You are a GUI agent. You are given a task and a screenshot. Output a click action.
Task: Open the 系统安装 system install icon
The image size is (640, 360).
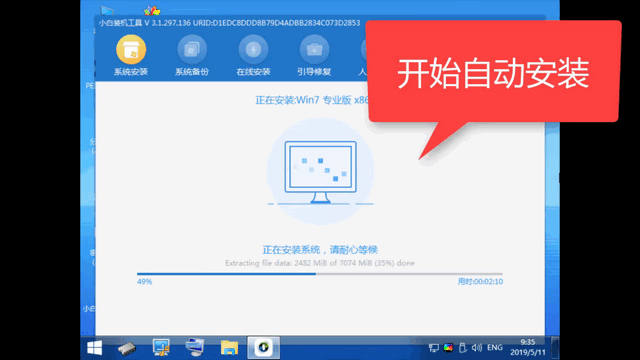click(131, 49)
